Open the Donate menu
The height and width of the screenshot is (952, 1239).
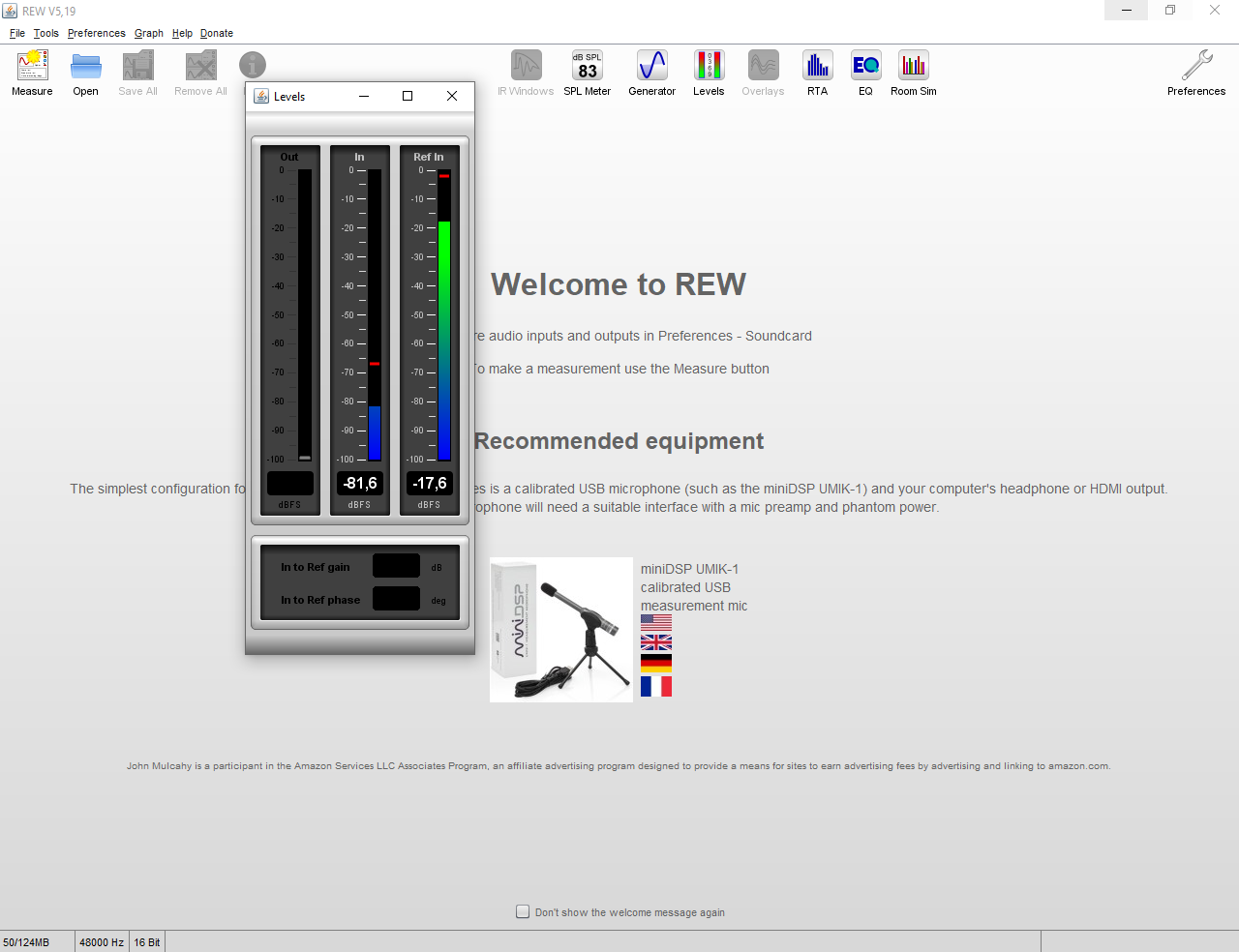click(217, 33)
